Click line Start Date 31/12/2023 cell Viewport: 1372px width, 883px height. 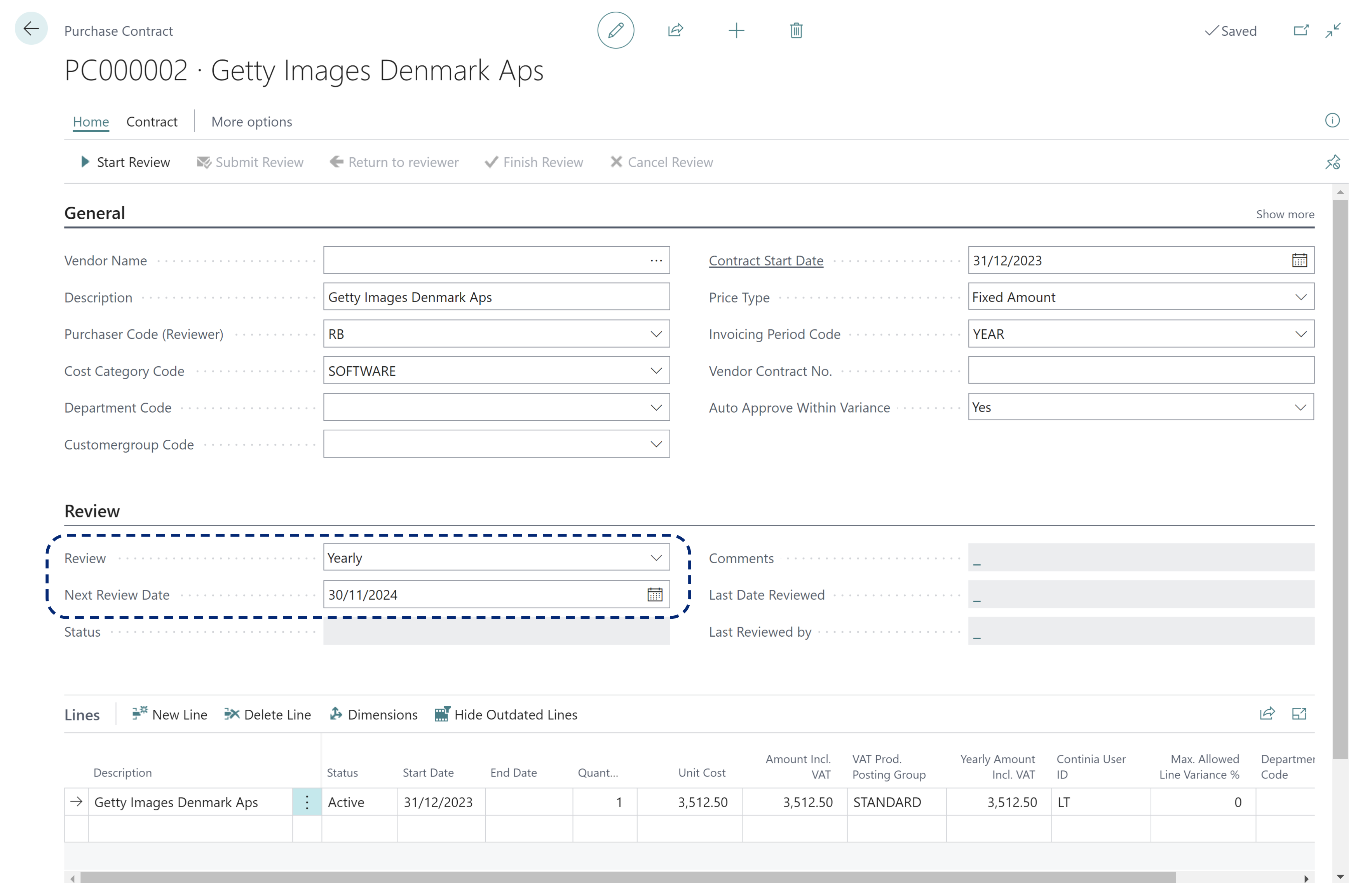pos(441,802)
